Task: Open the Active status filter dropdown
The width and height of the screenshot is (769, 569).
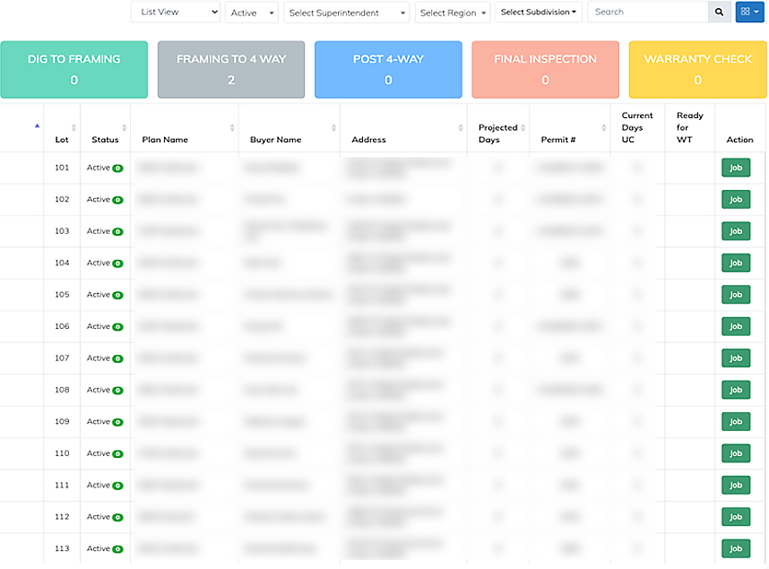Action: point(252,13)
